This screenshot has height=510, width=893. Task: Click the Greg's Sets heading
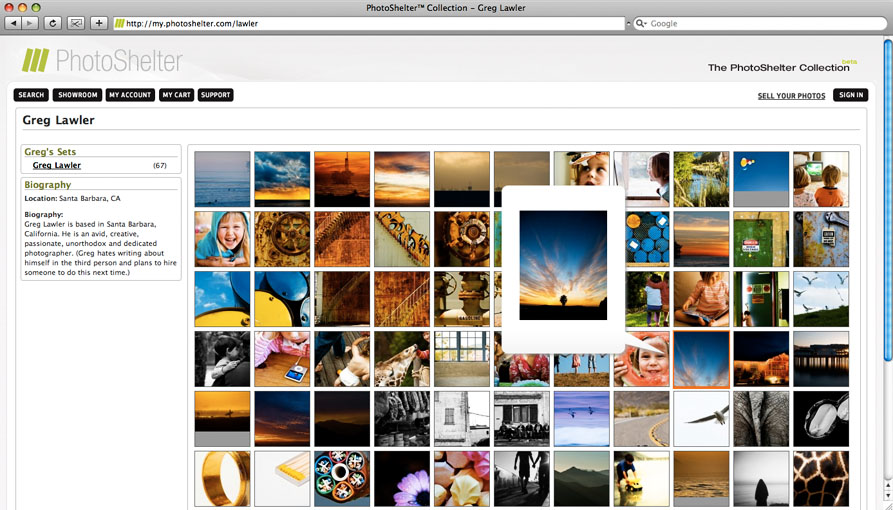click(50, 152)
